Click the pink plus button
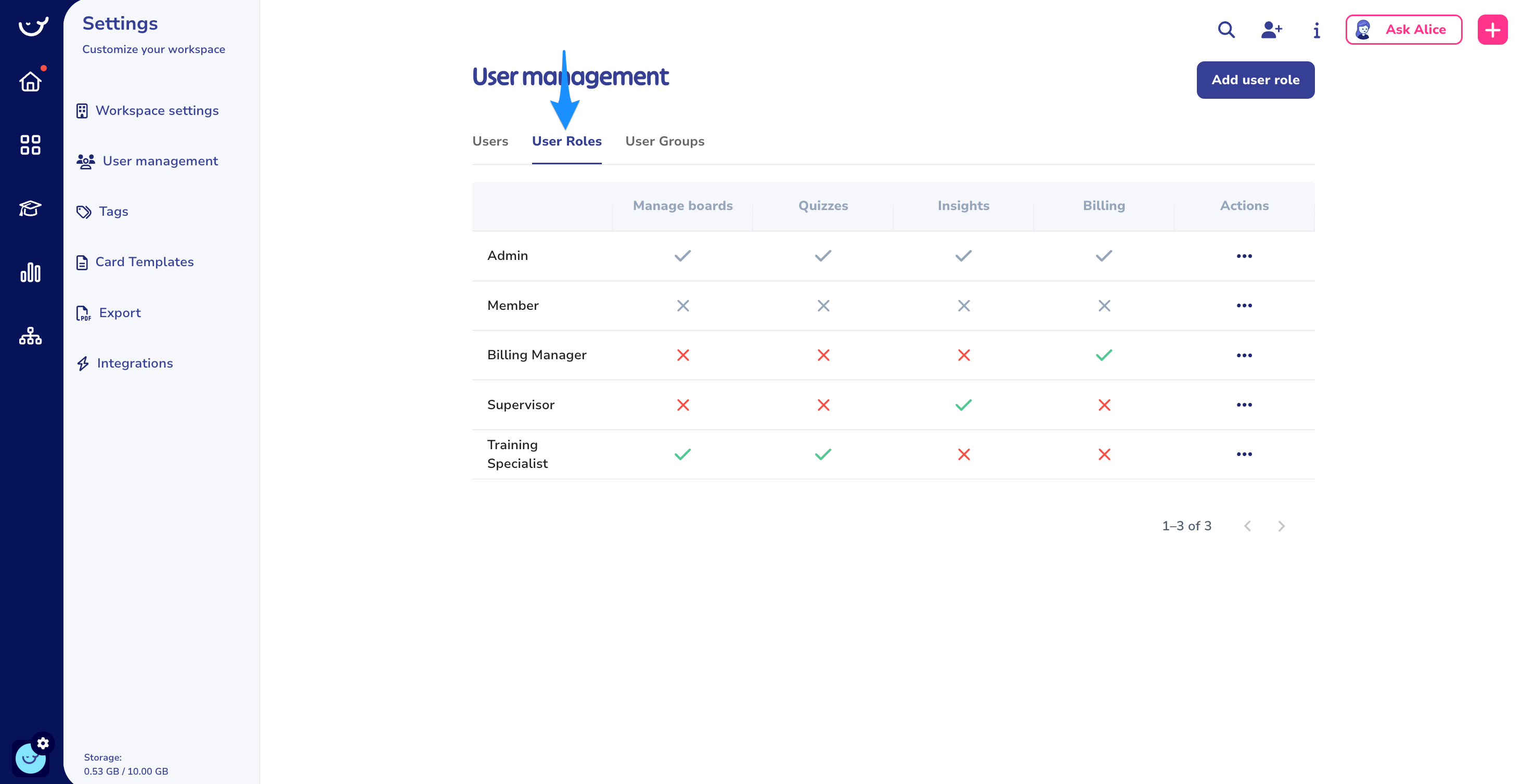Screen dimensions: 1523x784 (x=1492, y=30)
